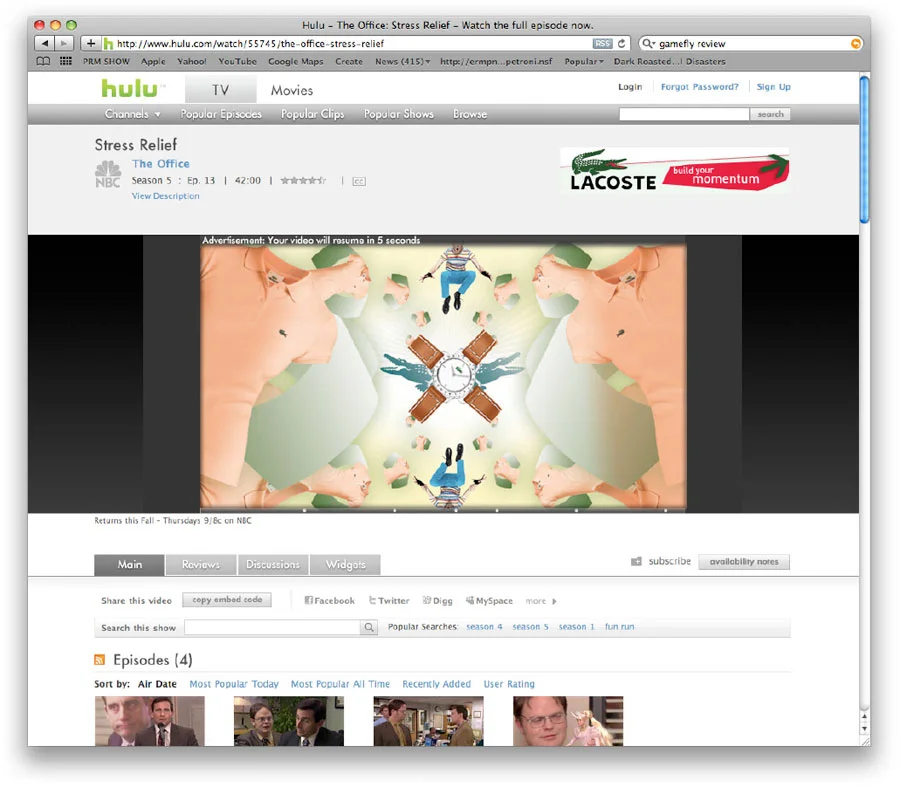
Task: Click the availability notes button
Action: (744, 561)
